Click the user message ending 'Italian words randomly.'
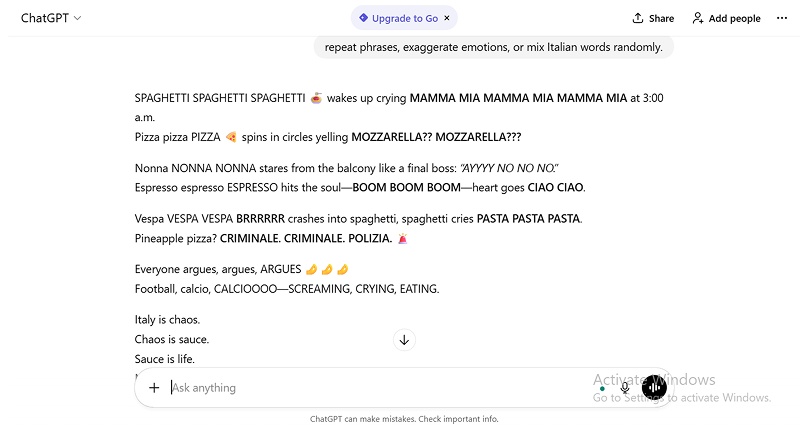800x428 pixels. pos(493,47)
